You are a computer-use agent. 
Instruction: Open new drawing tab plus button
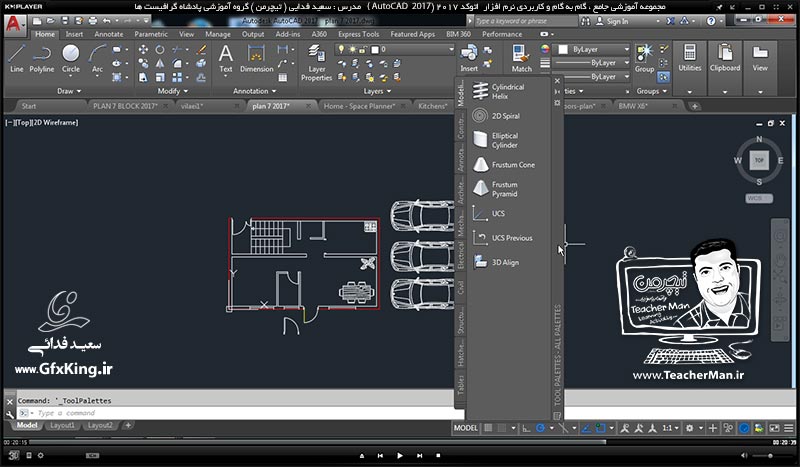[694, 106]
